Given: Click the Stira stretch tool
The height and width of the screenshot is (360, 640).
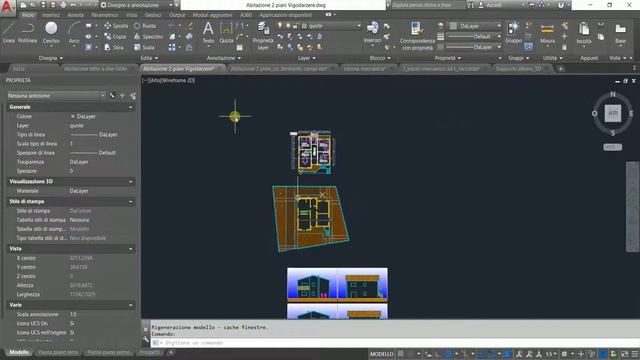Looking at the screenshot, I should (114, 47).
